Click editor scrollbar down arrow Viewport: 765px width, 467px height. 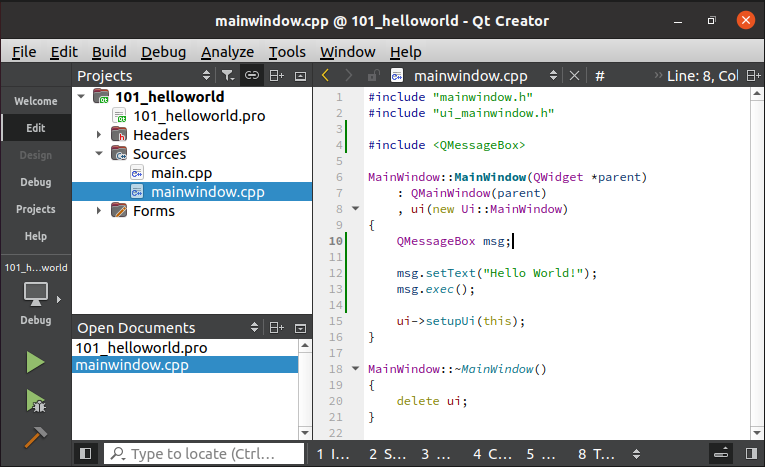pyautogui.click(x=757, y=433)
